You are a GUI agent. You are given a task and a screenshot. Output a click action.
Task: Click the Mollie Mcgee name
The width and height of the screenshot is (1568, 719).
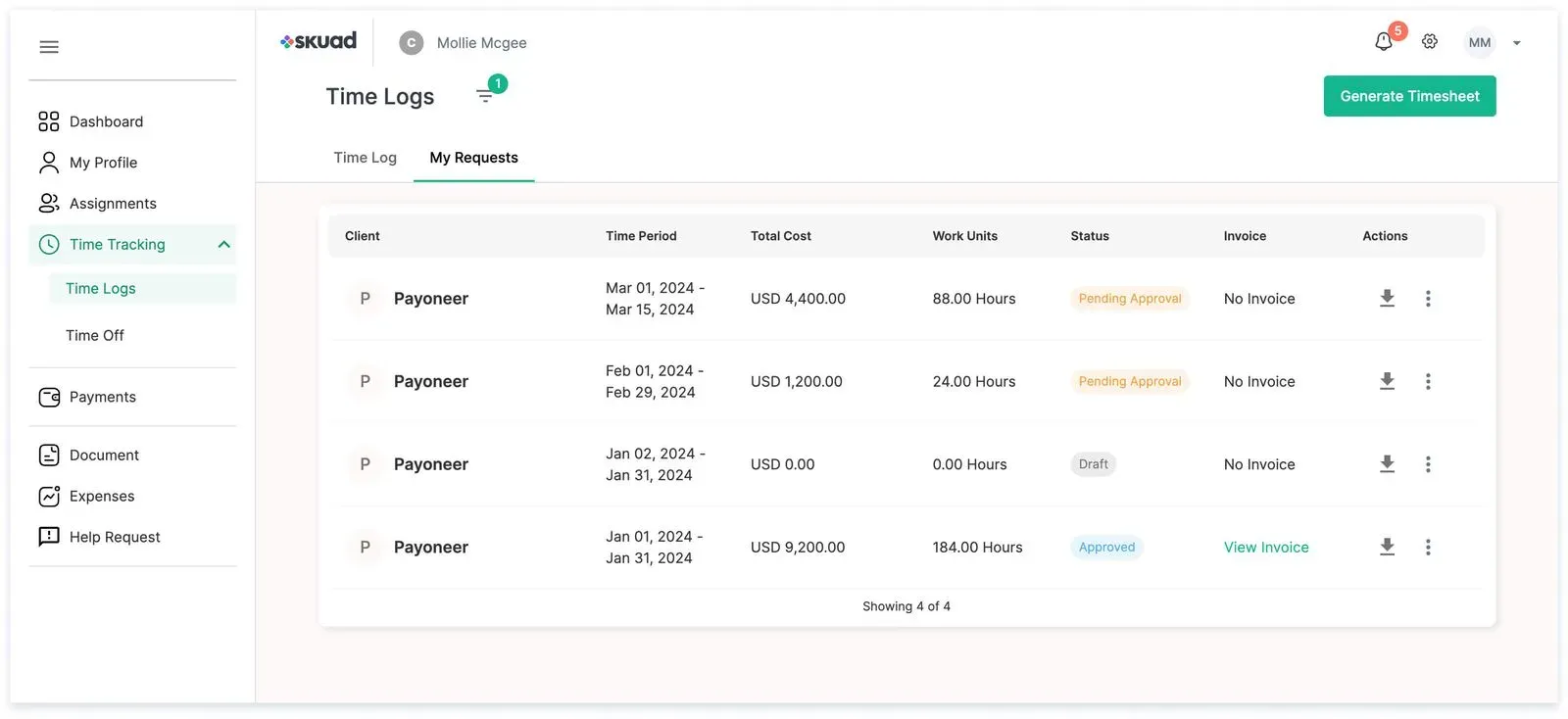tap(482, 43)
